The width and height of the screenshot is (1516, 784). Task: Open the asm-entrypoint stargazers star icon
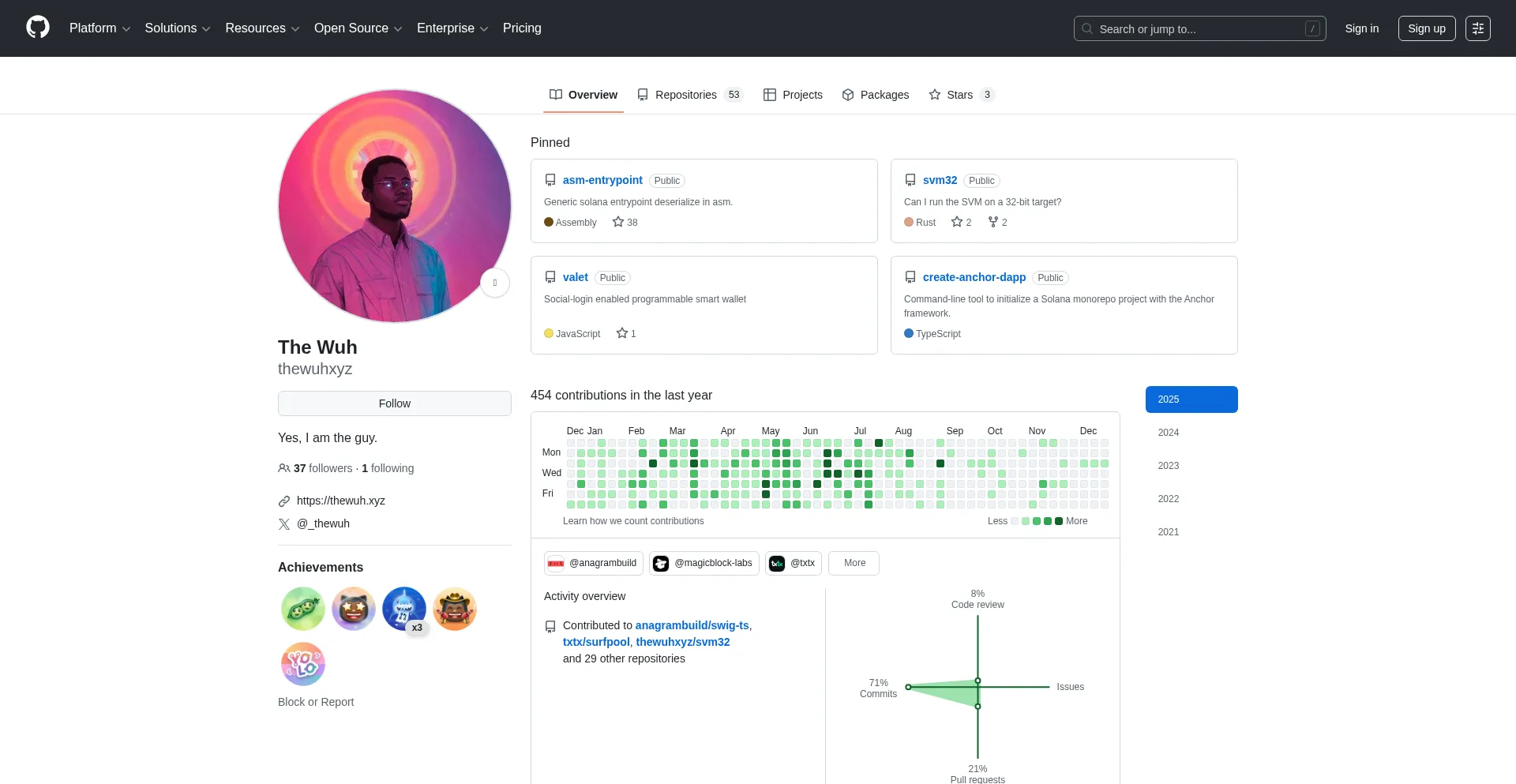(618, 222)
